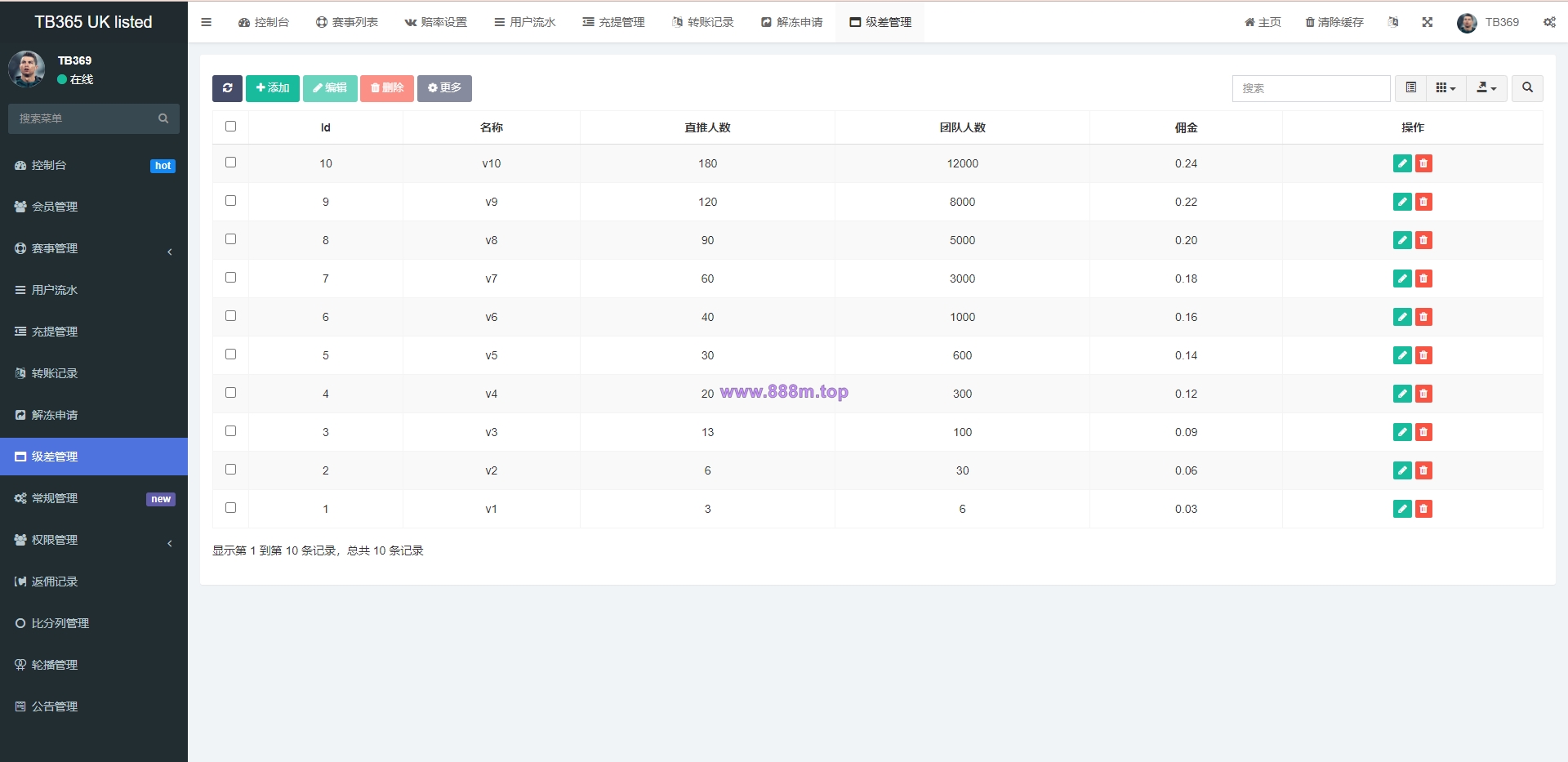Switch to the 充提管理 tab
The image size is (1568, 762).
point(614,22)
